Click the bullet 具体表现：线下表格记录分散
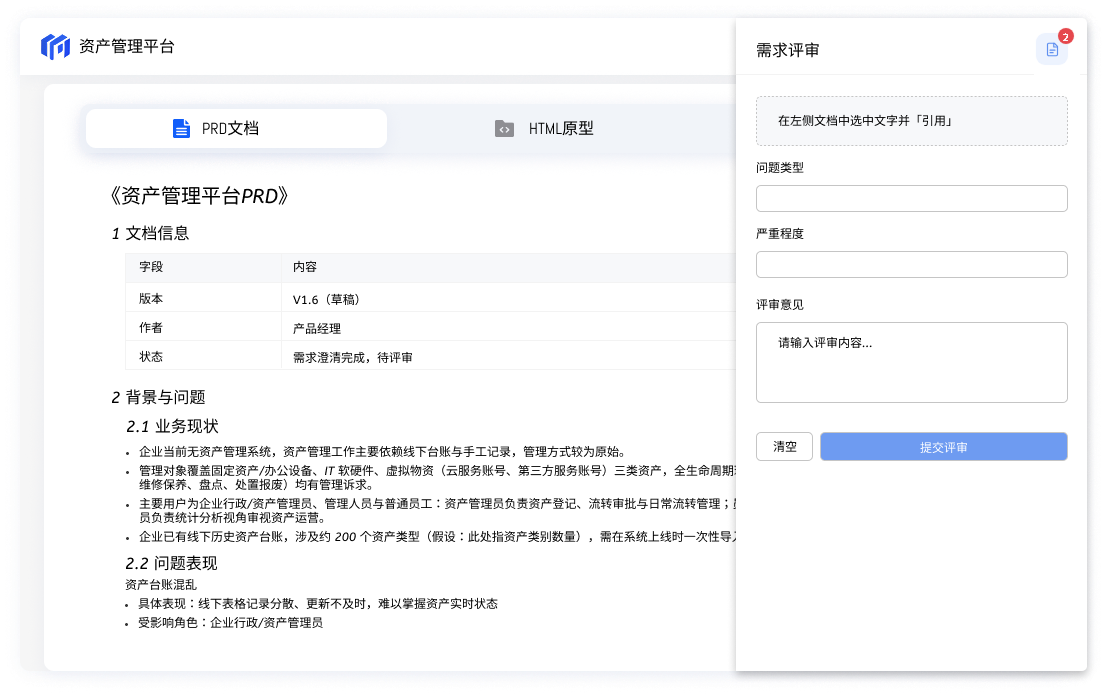The height and width of the screenshot is (695, 1107). pyautogui.click(x=318, y=603)
